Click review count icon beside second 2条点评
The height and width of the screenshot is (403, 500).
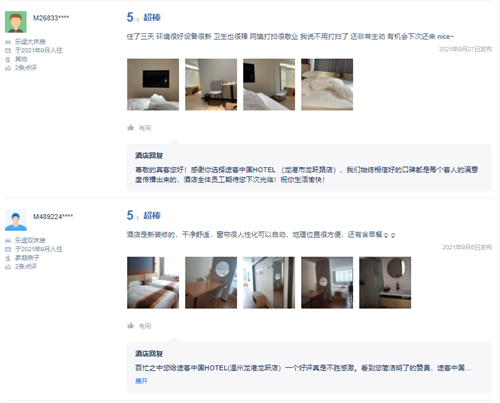click(8, 267)
